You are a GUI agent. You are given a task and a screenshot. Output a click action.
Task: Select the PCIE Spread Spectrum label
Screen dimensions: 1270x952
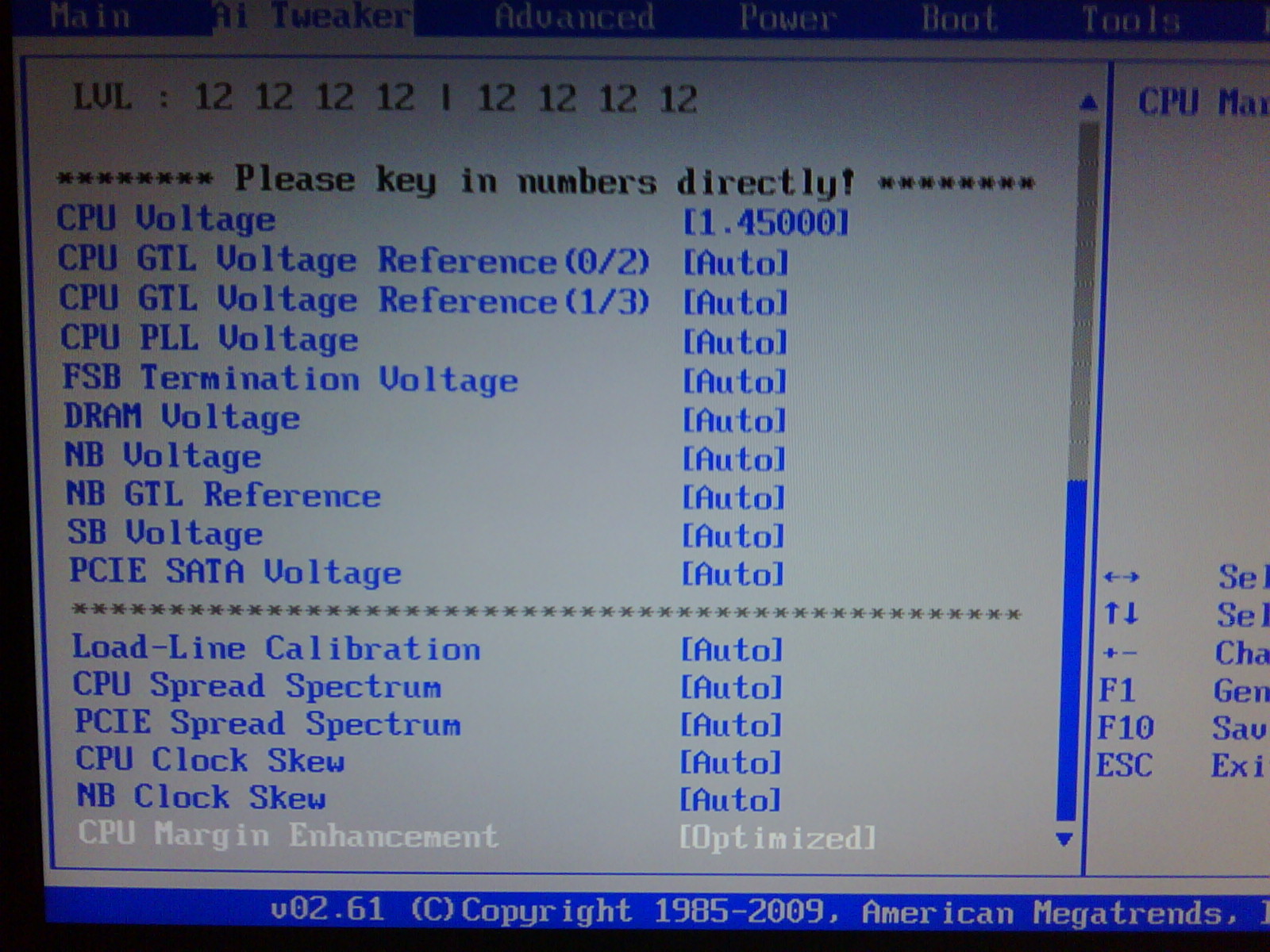pyautogui.click(x=268, y=723)
